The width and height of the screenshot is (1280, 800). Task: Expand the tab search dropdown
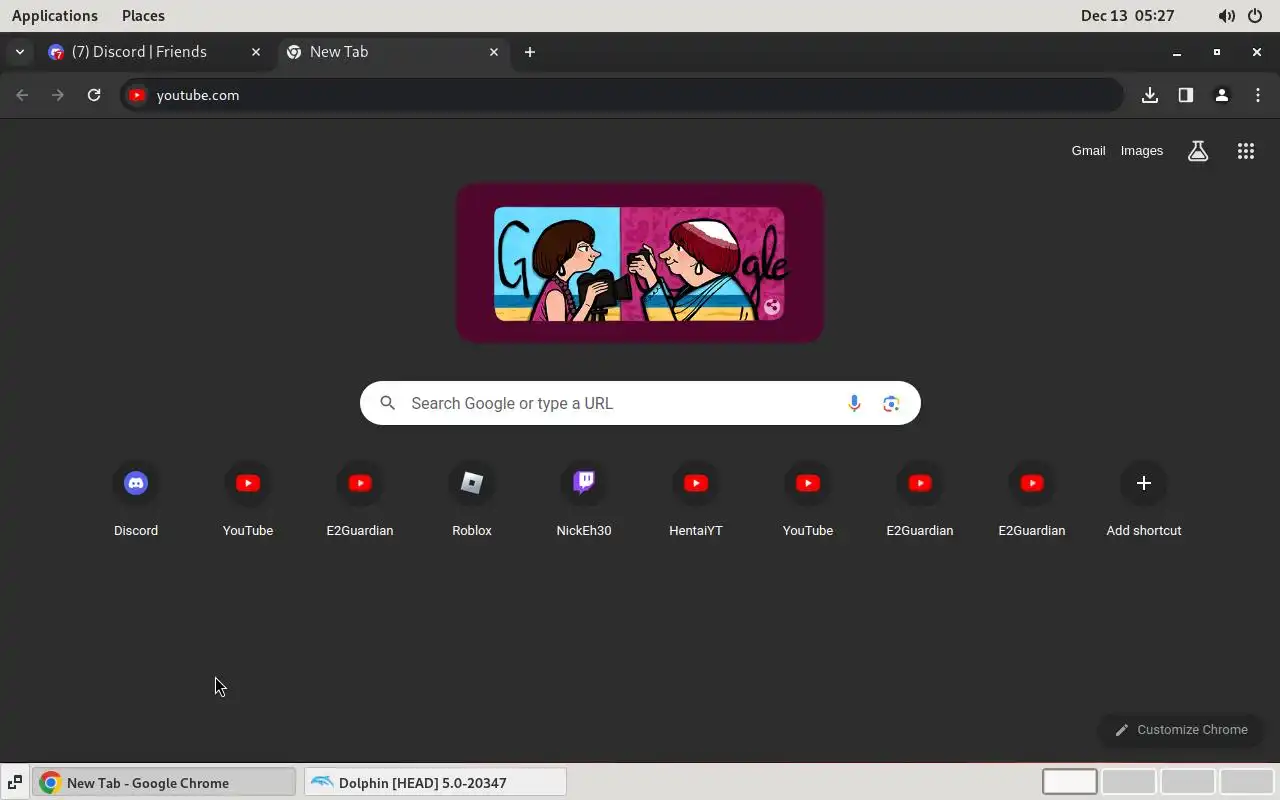coord(19,52)
